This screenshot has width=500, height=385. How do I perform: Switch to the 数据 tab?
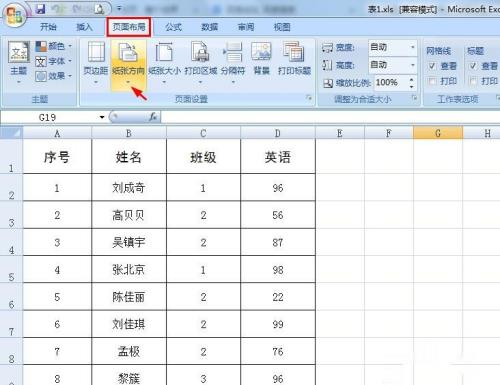tap(209, 27)
